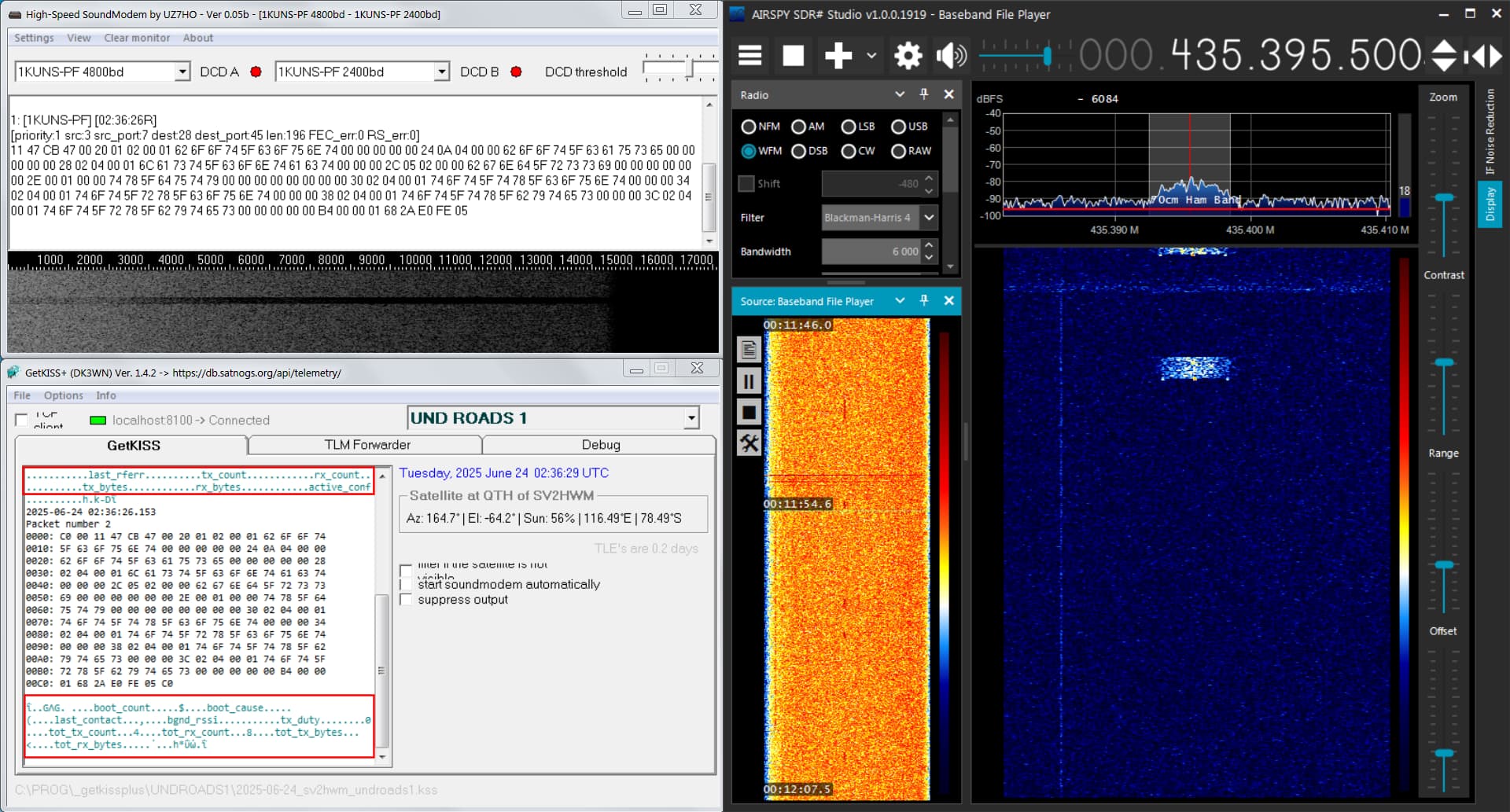
Task: Adjust the Zoom slider
Action: click(1444, 198)
